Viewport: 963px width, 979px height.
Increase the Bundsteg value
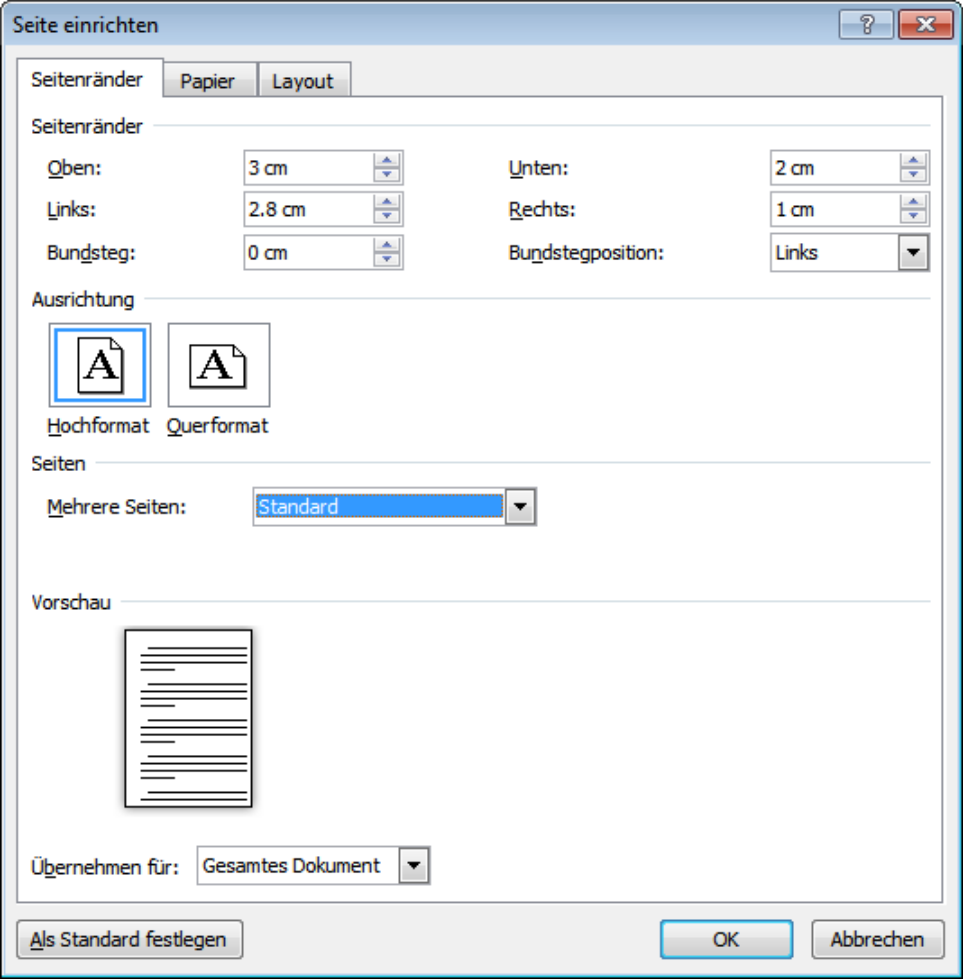tap(387, 245)
